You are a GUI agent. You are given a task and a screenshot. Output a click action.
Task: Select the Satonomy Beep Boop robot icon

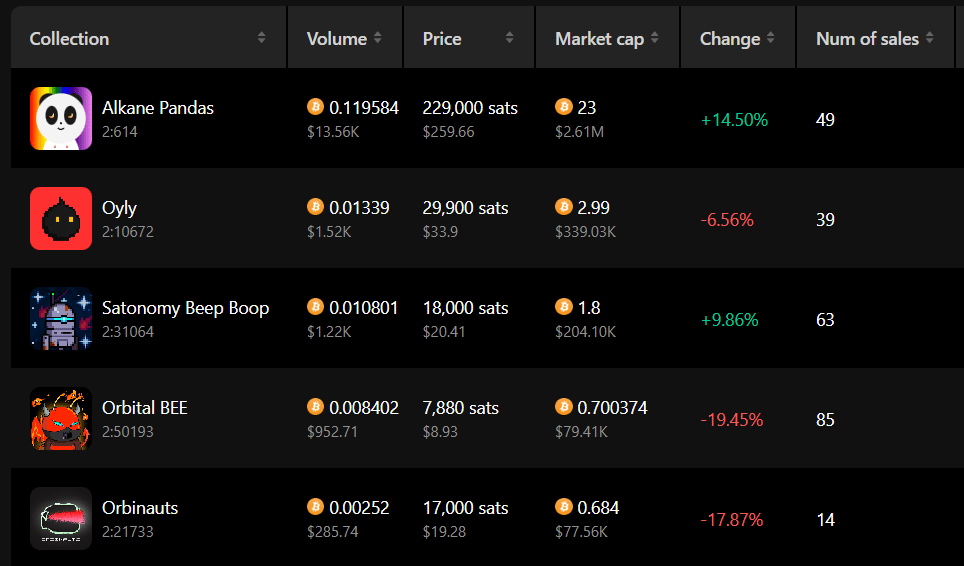click(x=61, y=319)
